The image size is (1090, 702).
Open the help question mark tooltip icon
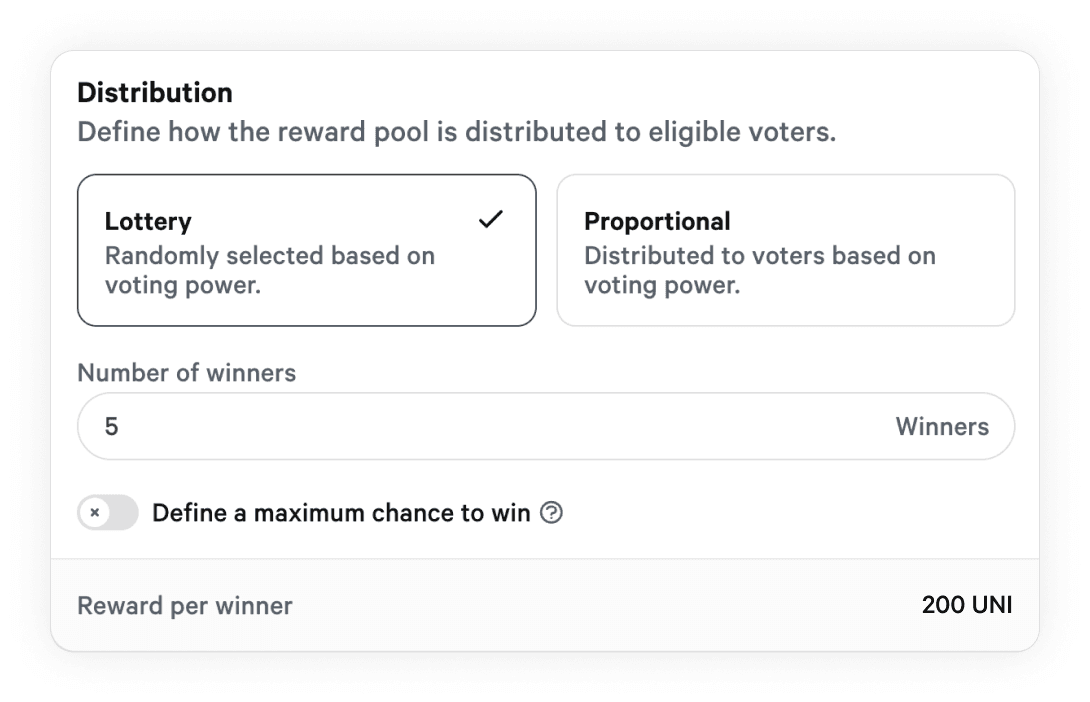click(551, 513)
